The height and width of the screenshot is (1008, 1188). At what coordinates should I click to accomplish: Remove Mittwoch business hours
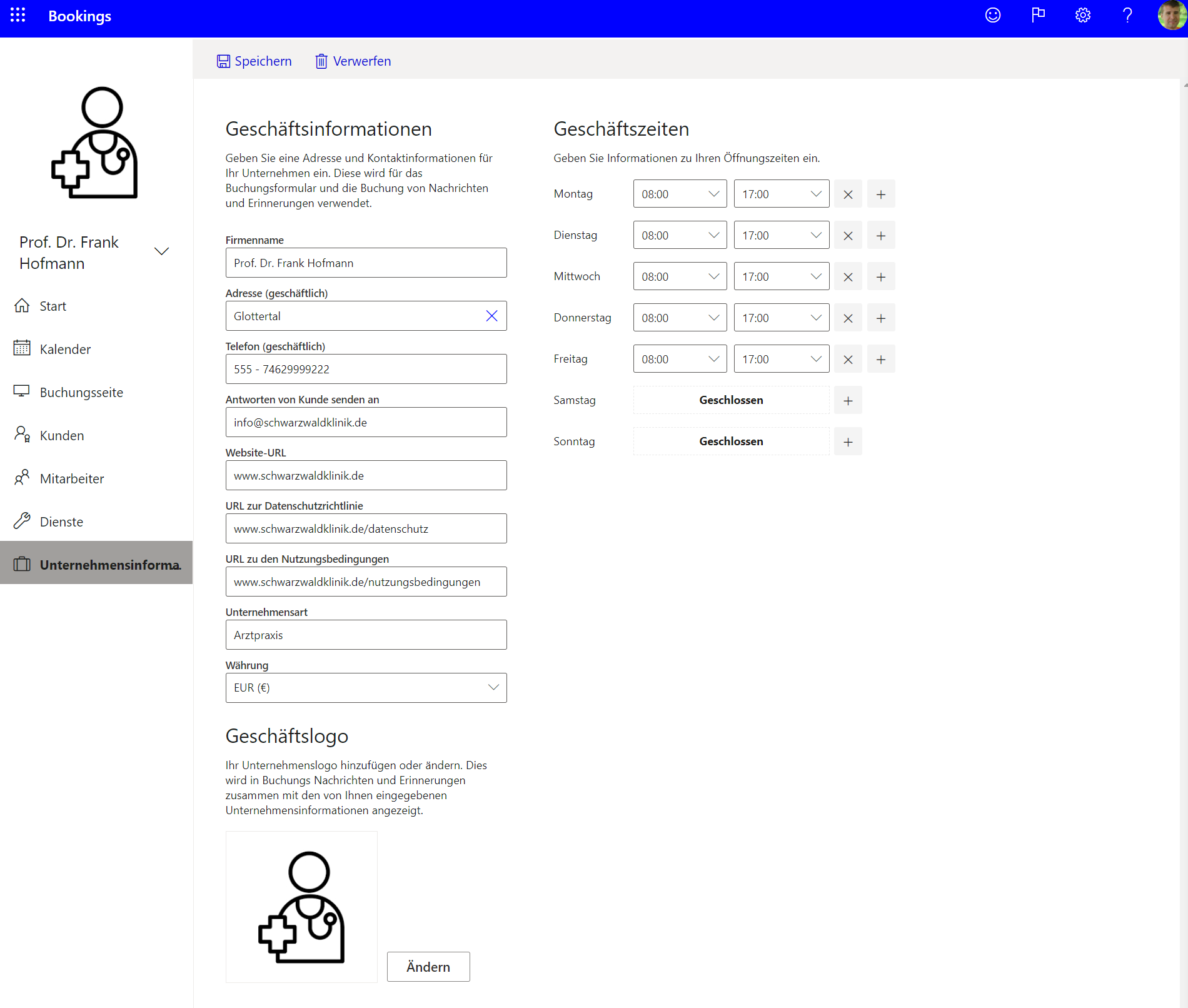[848, 277]
